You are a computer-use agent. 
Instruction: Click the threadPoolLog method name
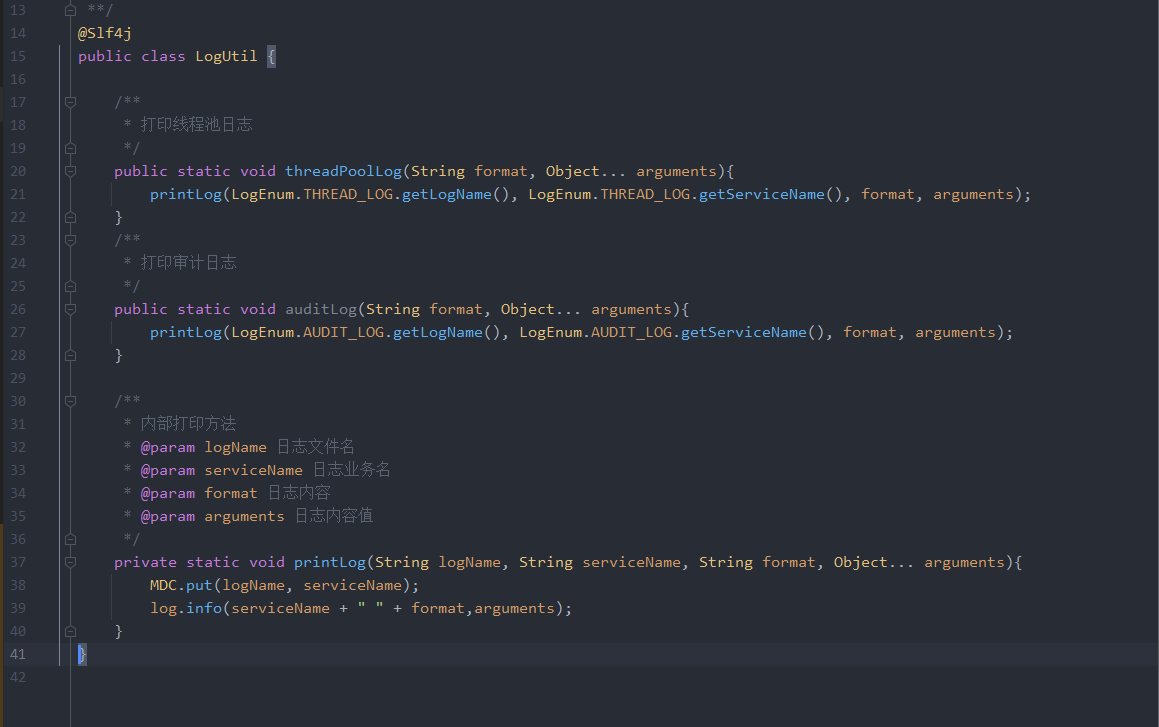pos(343,170)
